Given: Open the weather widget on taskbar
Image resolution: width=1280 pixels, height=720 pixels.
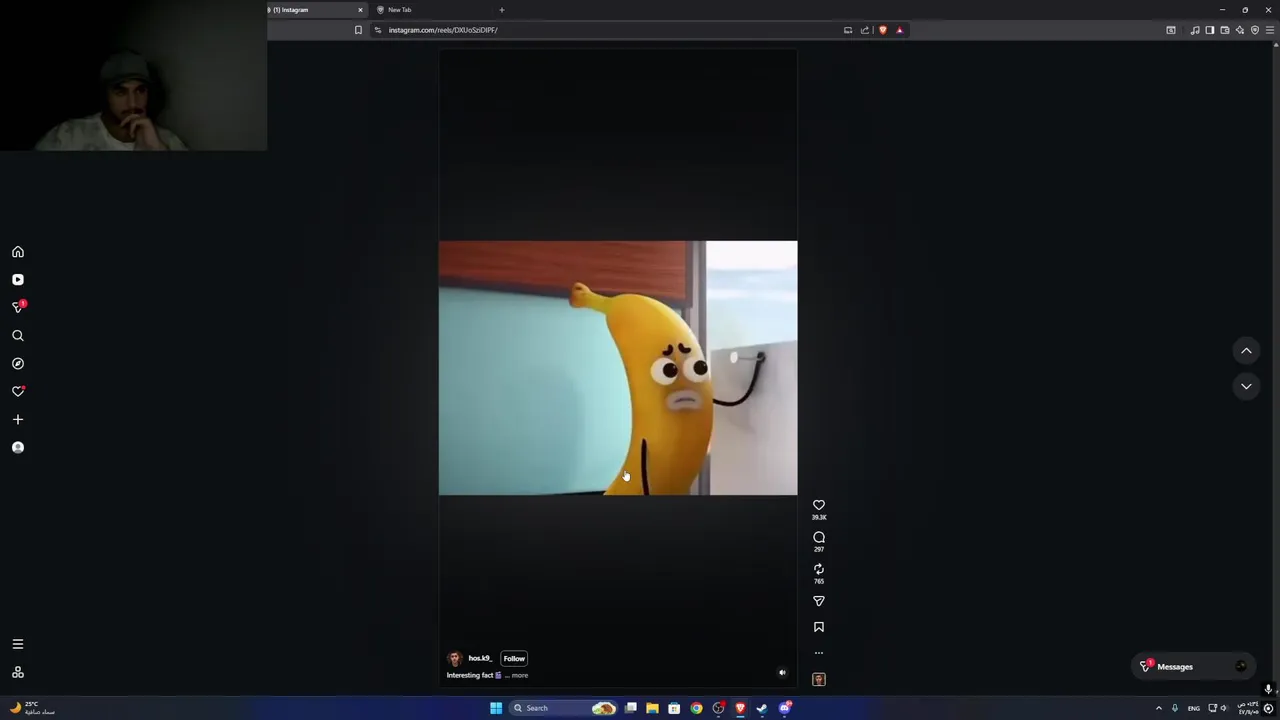Looking at the screenshot, I should 32,708.
